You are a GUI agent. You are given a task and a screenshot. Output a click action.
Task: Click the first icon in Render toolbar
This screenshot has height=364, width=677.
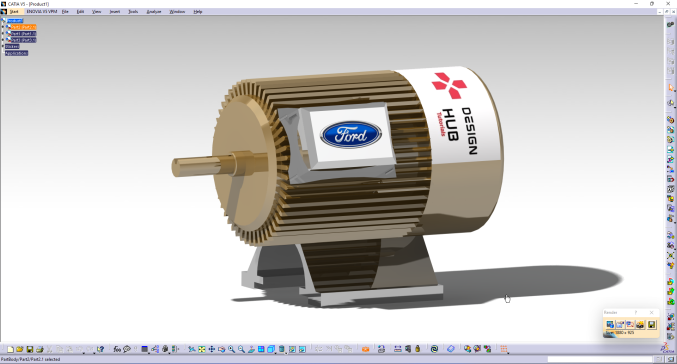[610, 324]
